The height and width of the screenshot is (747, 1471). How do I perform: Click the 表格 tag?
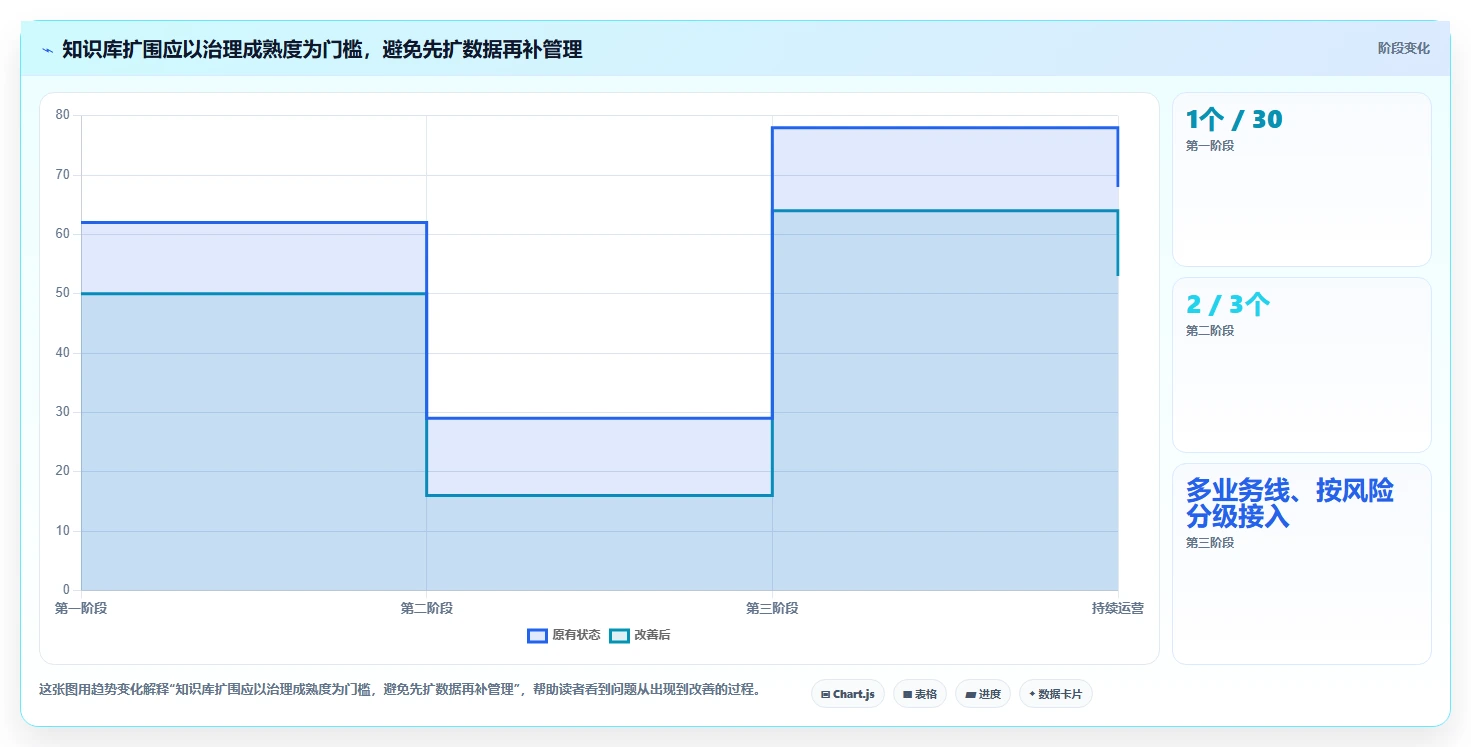click(x=919, y=694)
